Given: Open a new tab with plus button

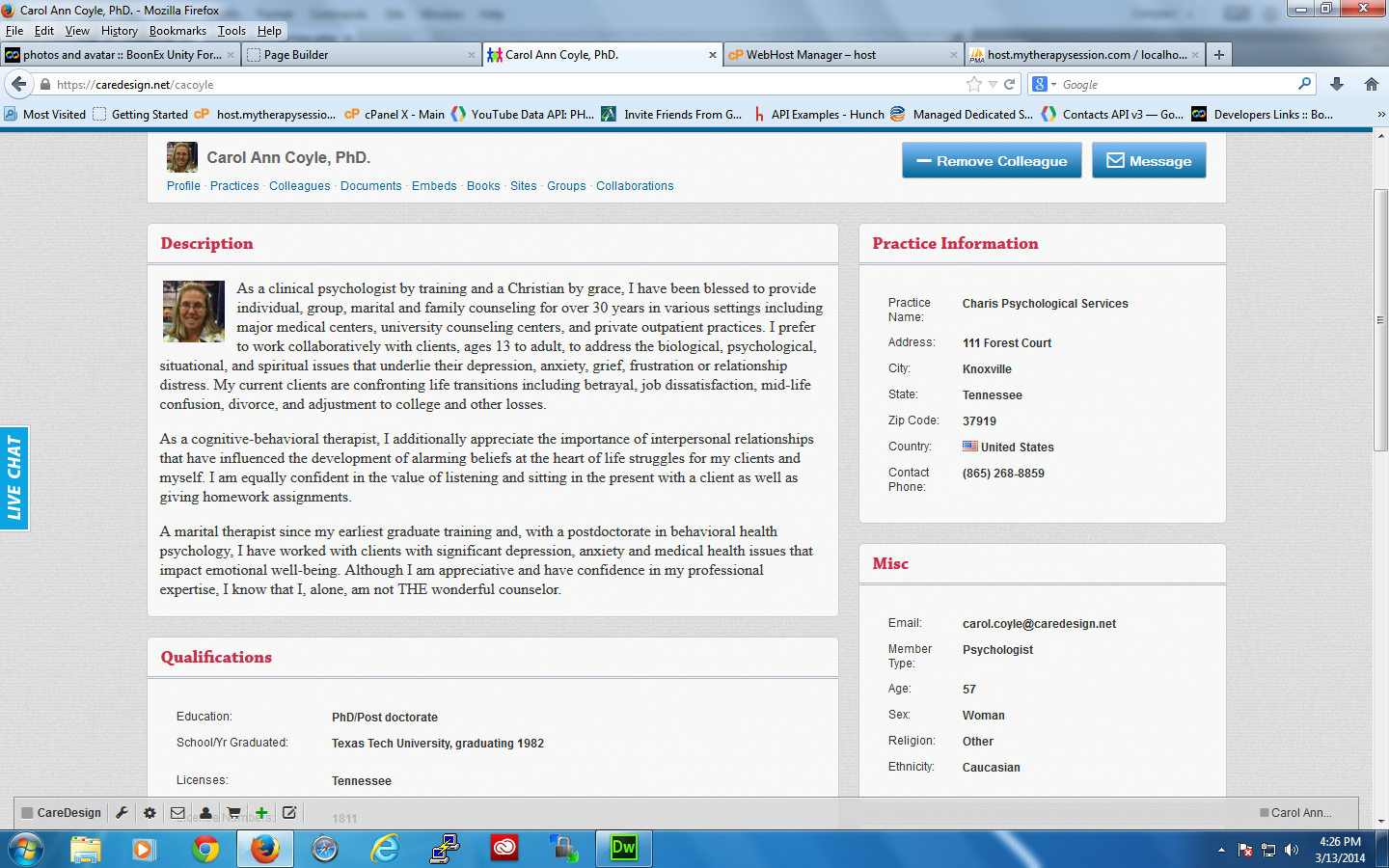Looking at the screenshot, I should [1219, 55].
